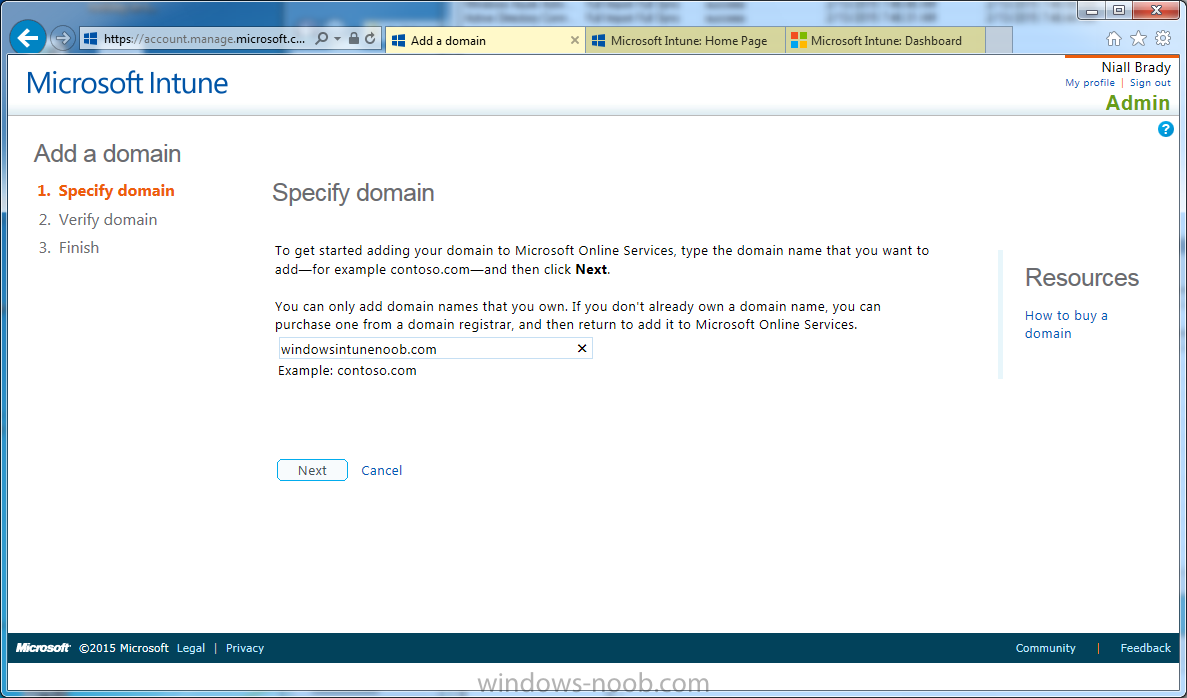Close the Add a domain tab
Screen dimensions: 1187x698
(575, 40)
